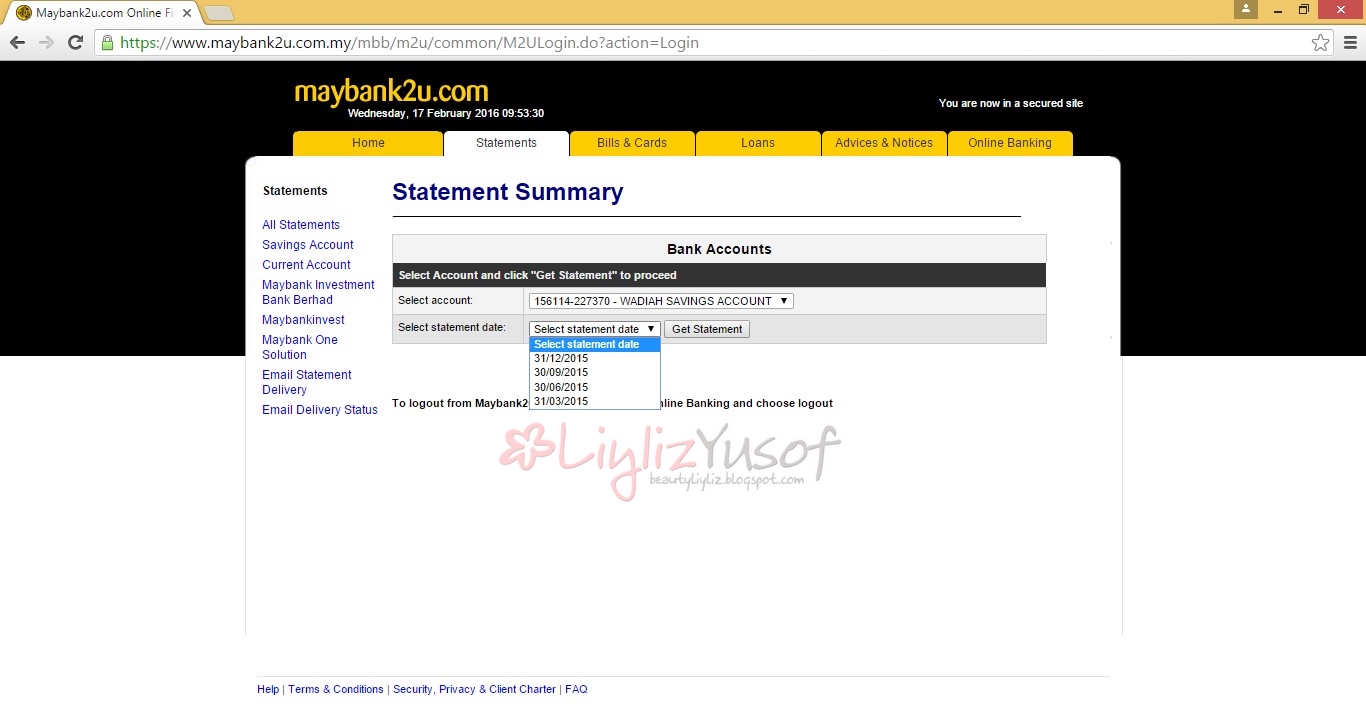This screenshot has height=728, width=1366.
Task: Open Maybankinvest link
Action: pyautogui.click(x=303, y=320)
